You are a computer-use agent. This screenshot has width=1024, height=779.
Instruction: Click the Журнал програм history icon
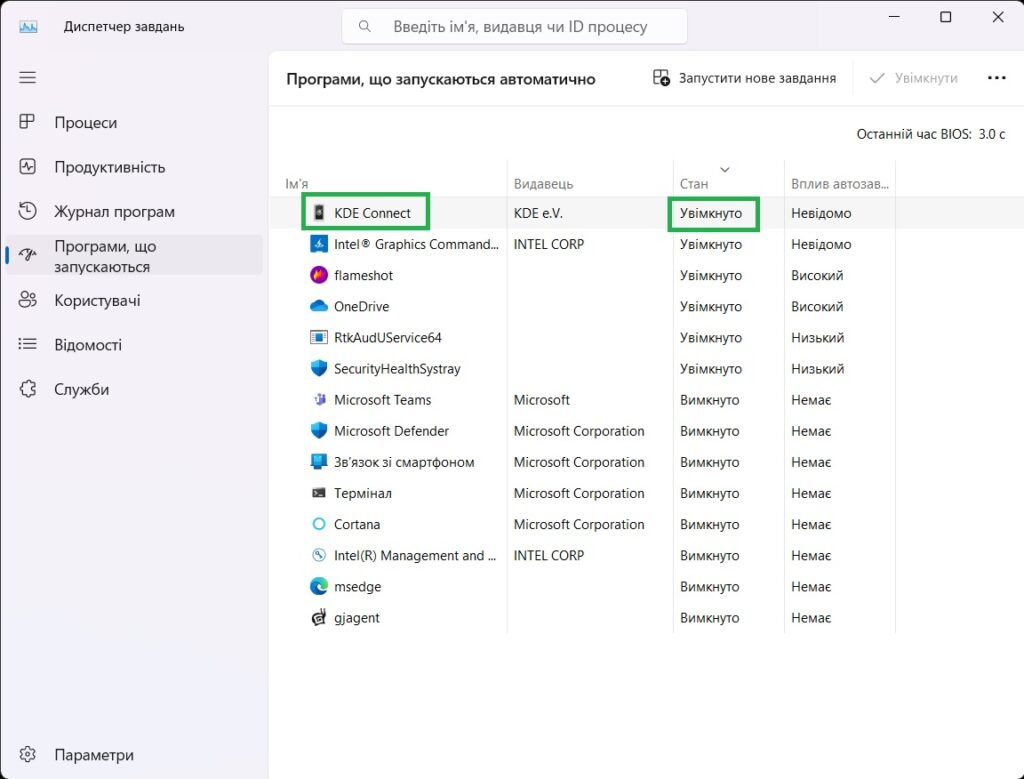click(x=27, y=211)
